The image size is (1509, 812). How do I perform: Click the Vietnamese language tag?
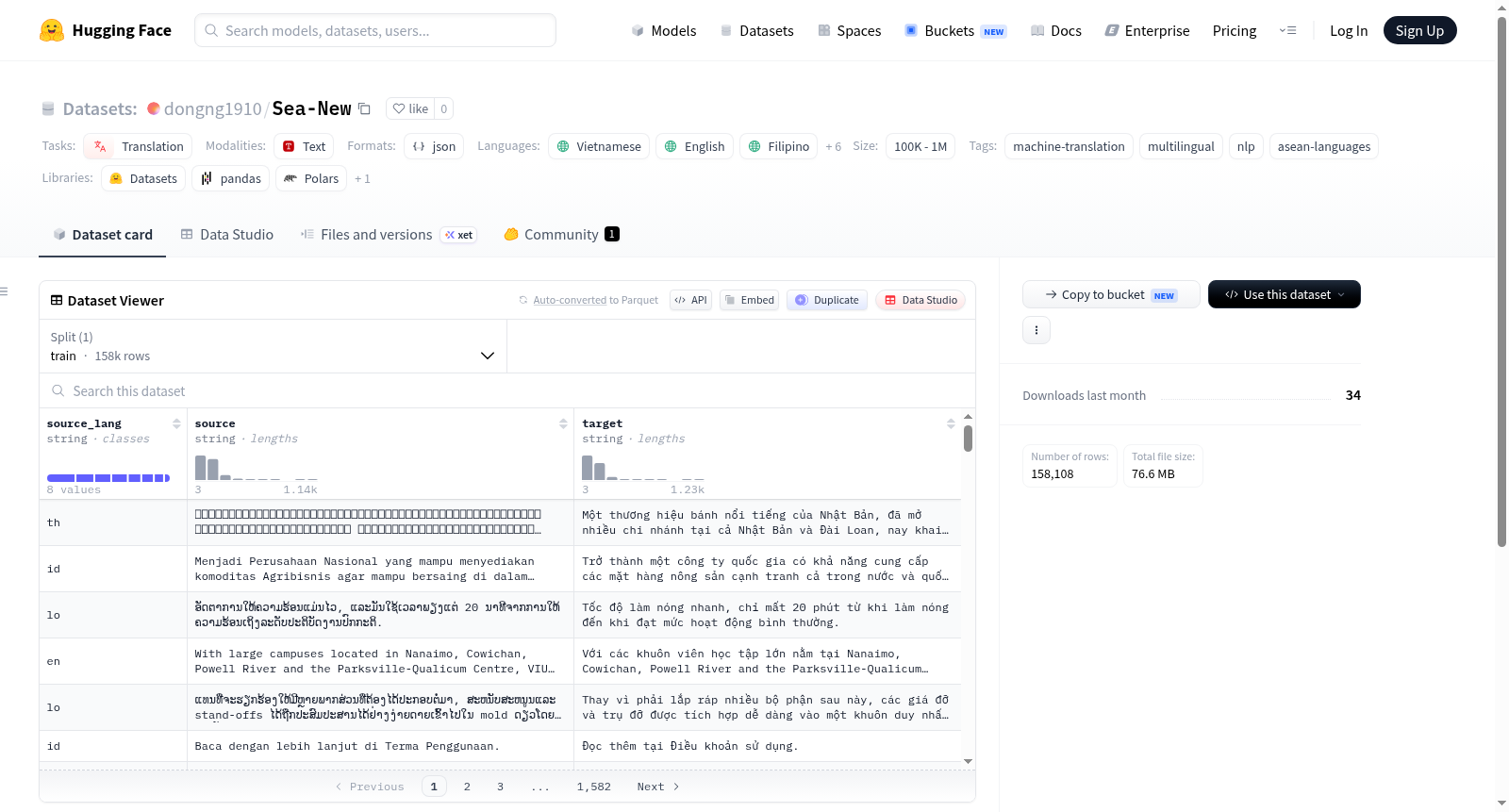coord(599,146)
